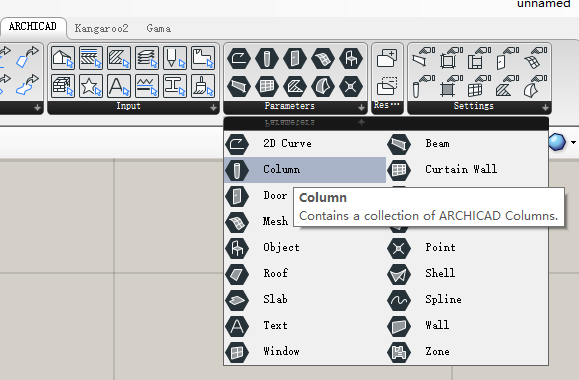The width and height of the screenshot is (579, 380).
Task: Choose Roof from the dropdown list
Action: coord(305,273)
